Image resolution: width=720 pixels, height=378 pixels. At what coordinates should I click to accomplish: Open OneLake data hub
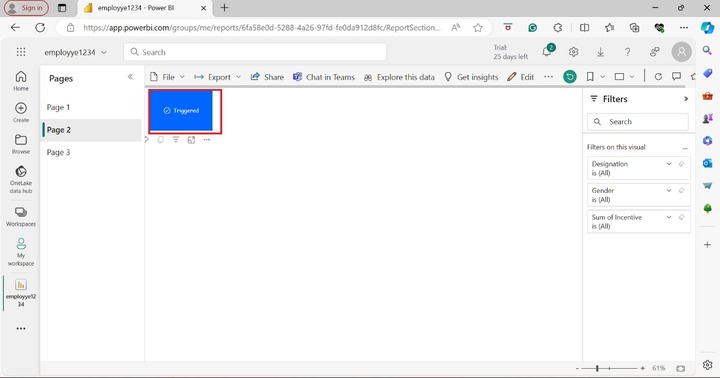pyautogui.click(x=21, y=180)
